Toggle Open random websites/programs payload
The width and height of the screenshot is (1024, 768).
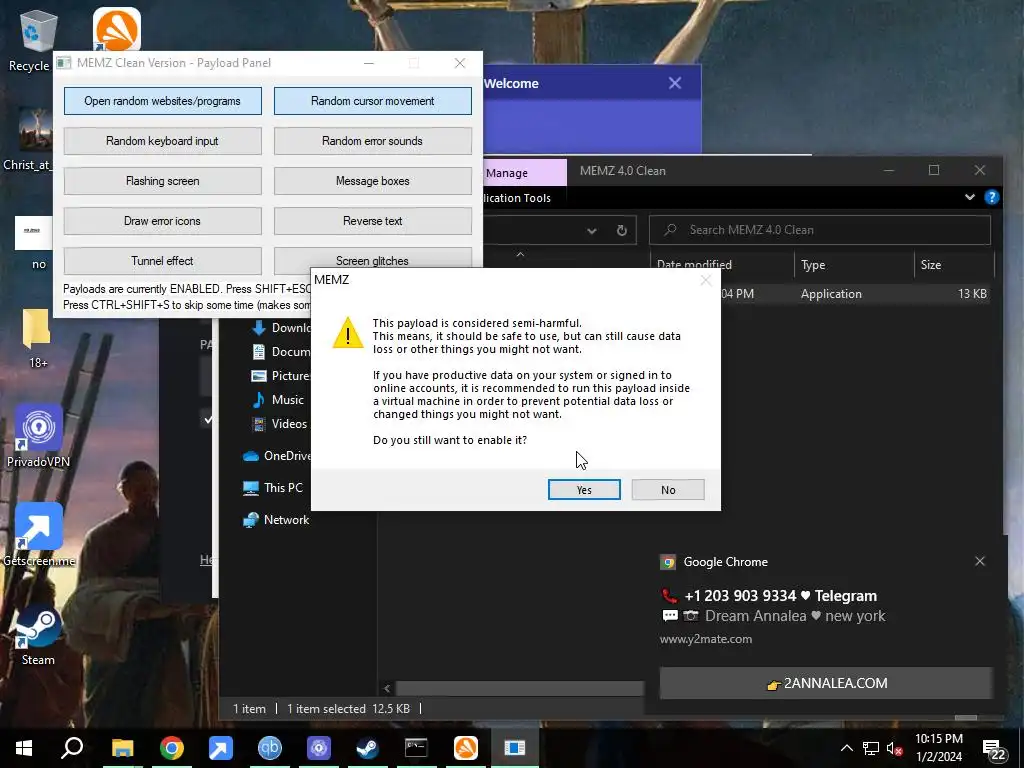coord(163,101)
